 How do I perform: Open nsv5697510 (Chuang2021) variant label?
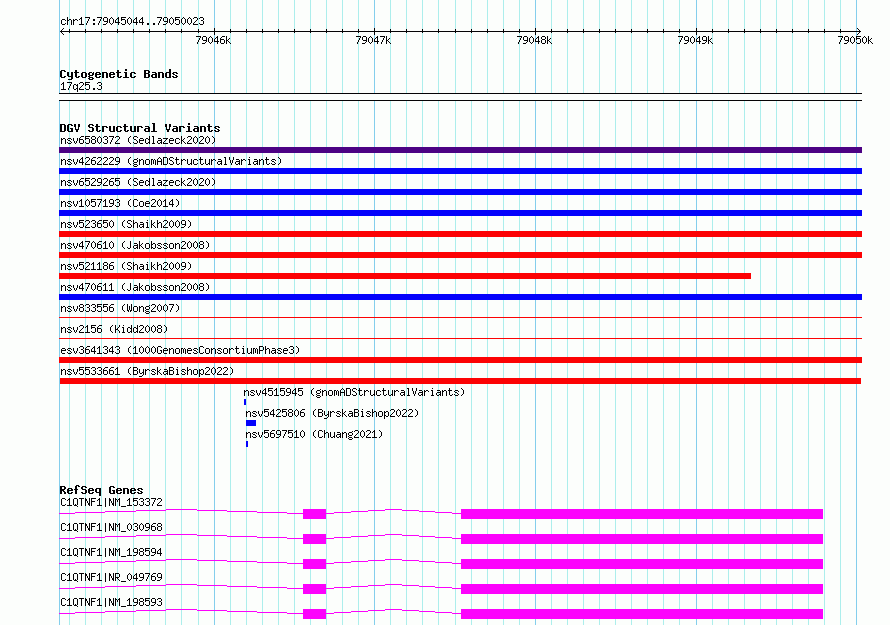tap(314, 434)
